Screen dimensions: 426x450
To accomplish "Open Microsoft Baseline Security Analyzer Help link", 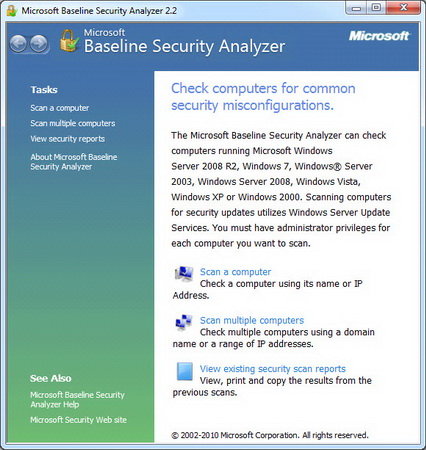I will tap(77, 399).
